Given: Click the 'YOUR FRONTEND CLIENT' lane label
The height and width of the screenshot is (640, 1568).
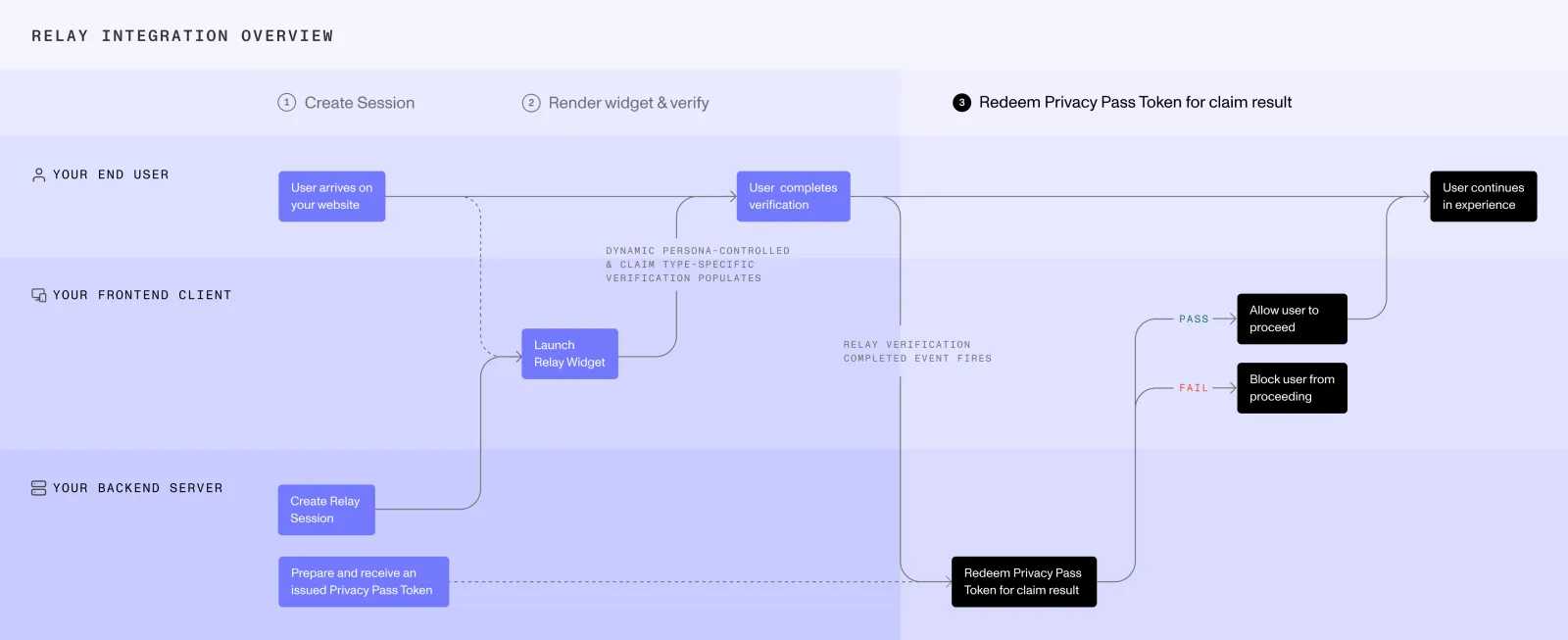Looking at the screenshot, I should pyautogui.click(x=142, y=295).
